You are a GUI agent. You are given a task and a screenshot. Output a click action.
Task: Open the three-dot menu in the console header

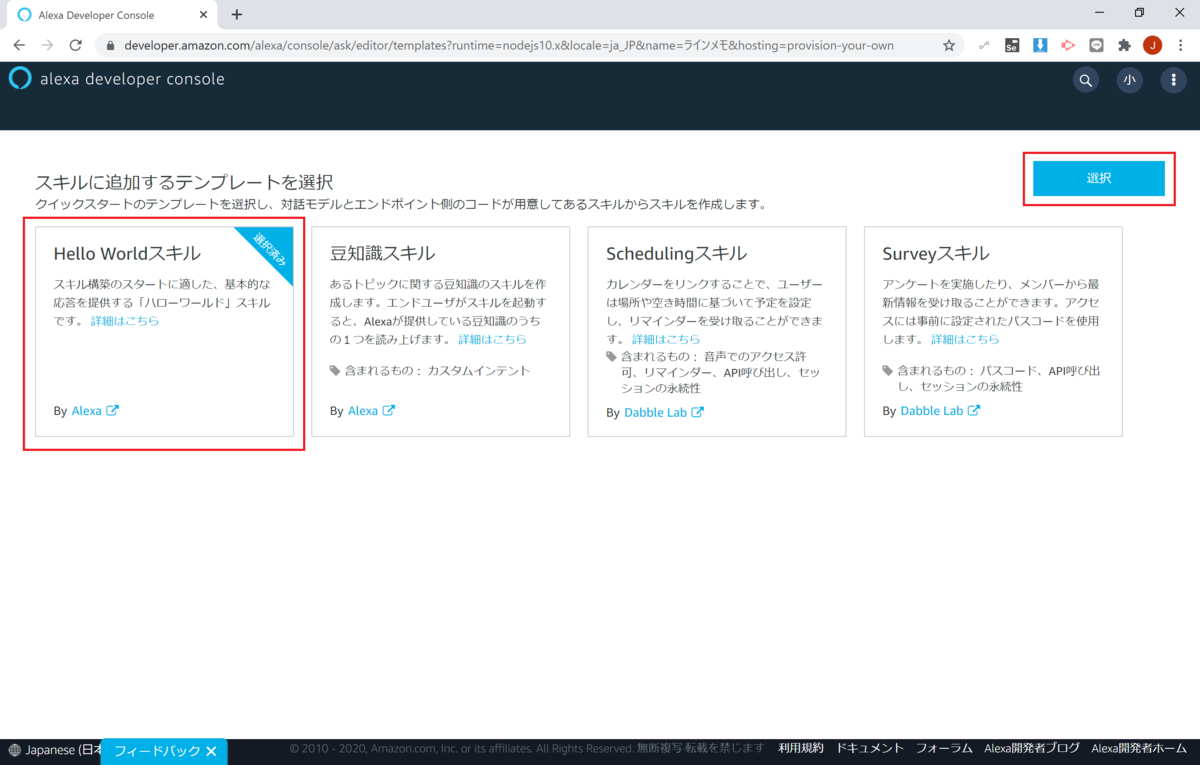1173,79
